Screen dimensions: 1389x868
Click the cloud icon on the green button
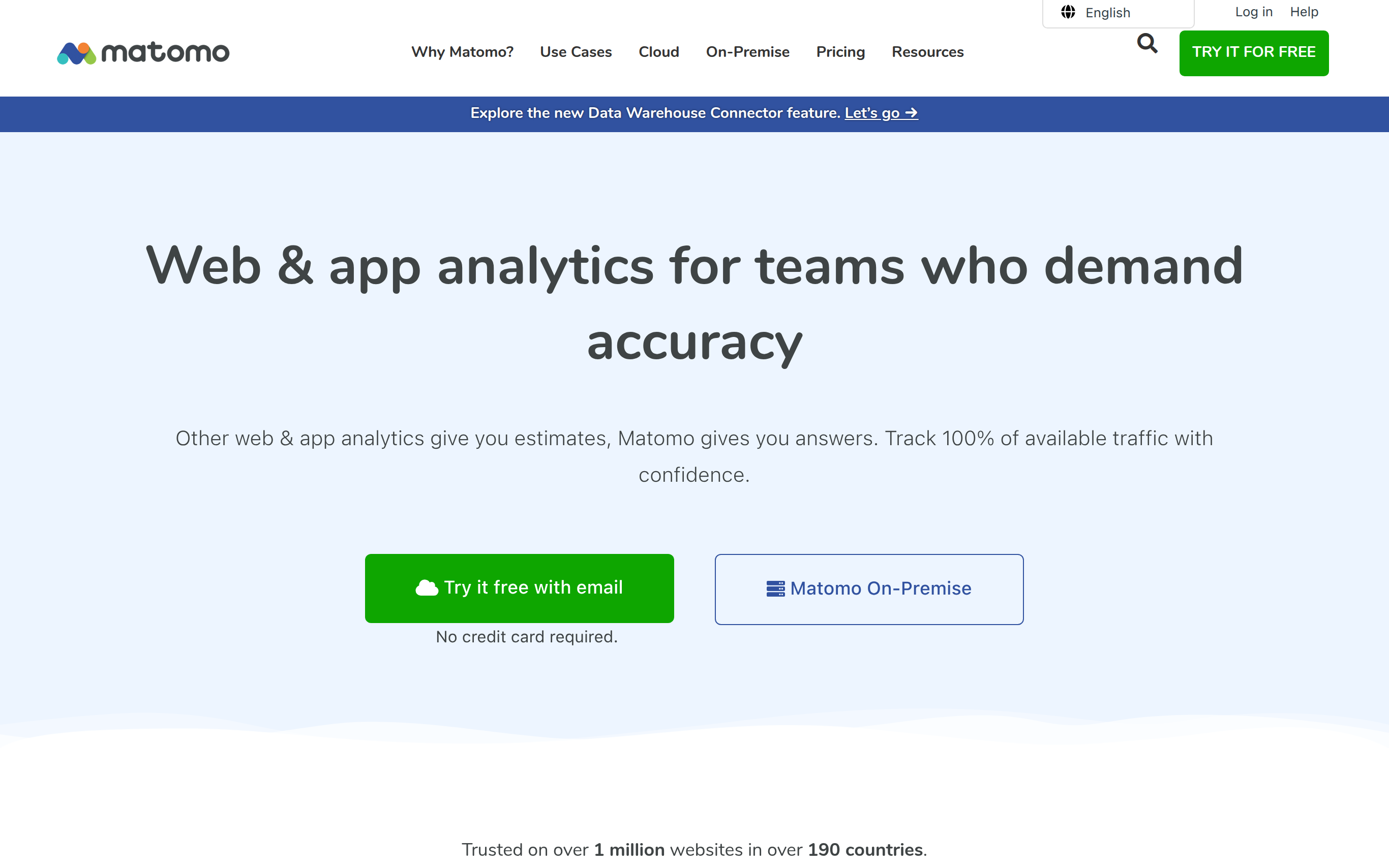tap(427, 588)
